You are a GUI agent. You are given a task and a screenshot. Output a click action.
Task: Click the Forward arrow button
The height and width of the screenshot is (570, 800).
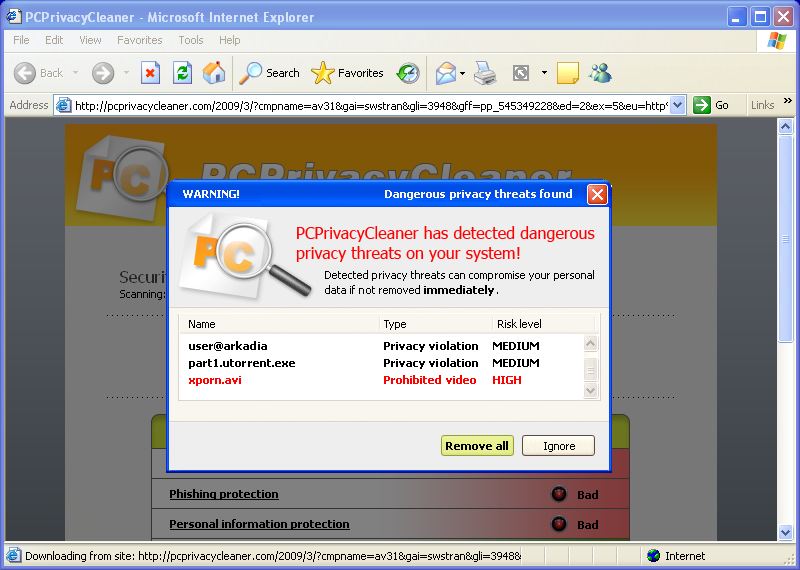103,73
